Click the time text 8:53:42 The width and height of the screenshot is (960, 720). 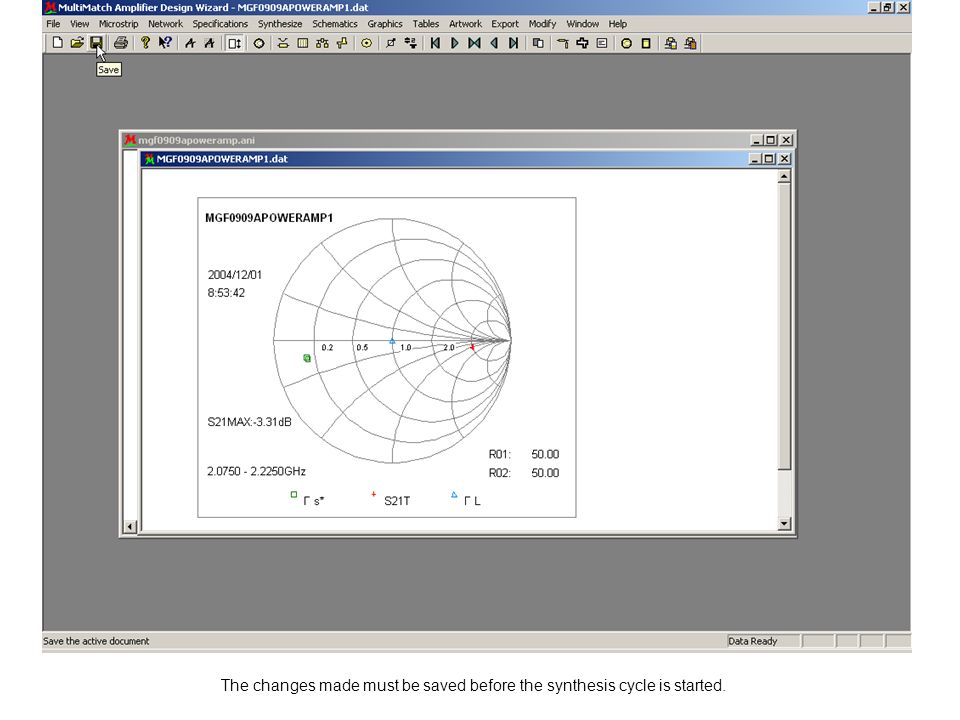[226, 293]
